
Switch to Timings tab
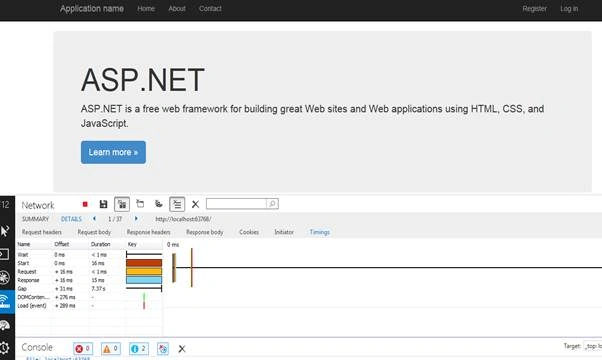[x=320, y=232]
